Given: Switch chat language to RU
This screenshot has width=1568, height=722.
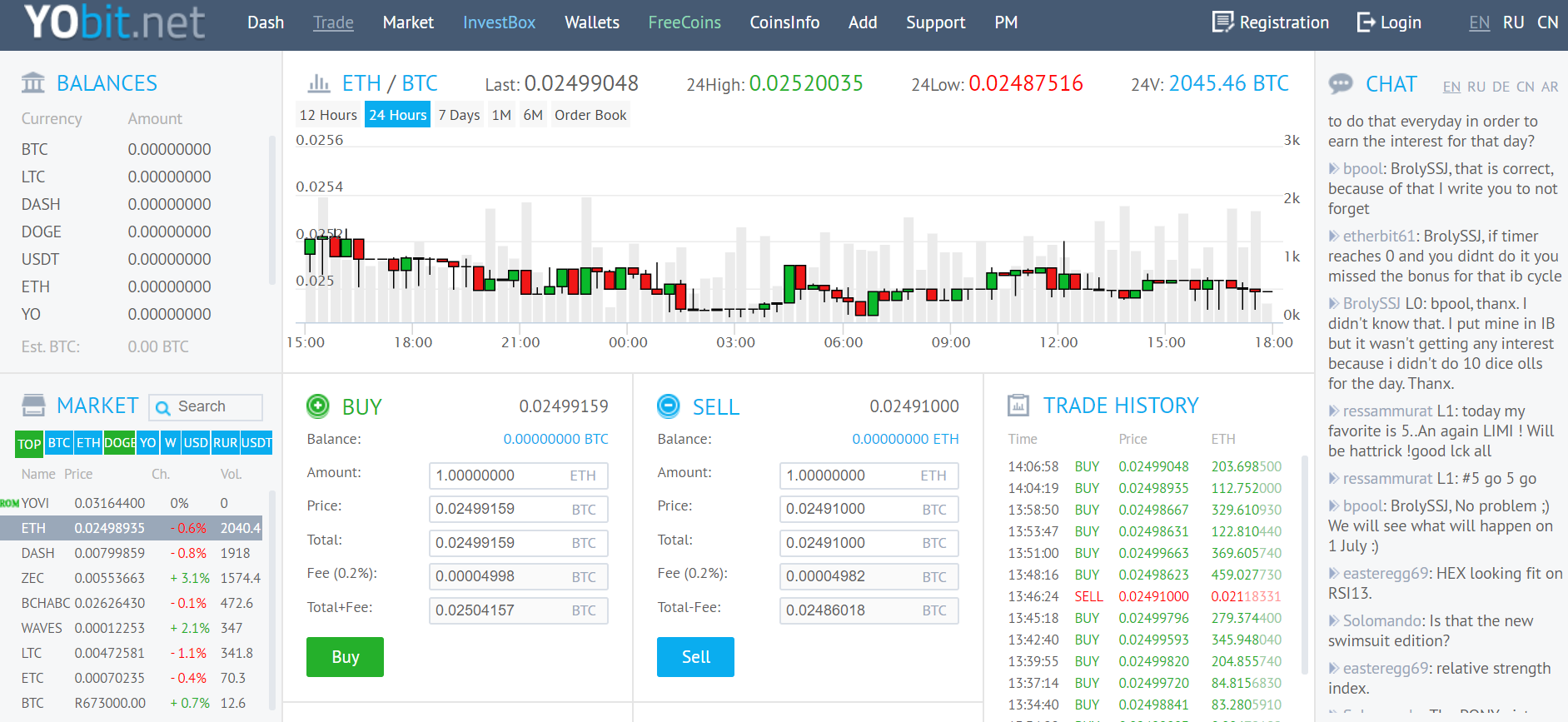Looking at the screenshot, I should point(1476,87).
